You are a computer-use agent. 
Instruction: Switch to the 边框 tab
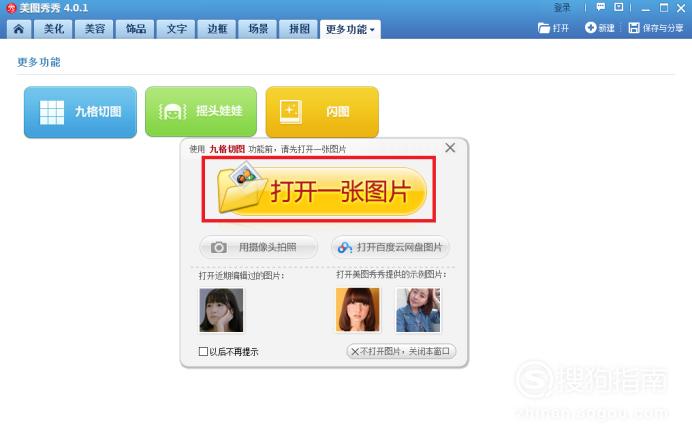[217, 29]
